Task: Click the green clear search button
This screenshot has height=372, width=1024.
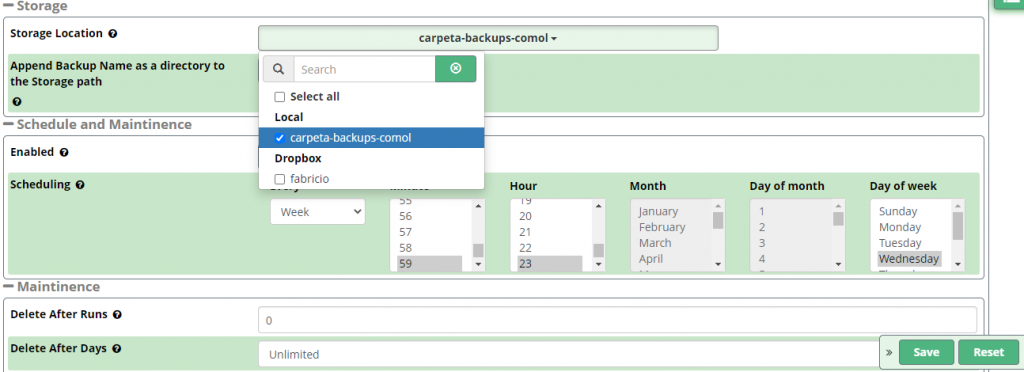Action: [456, 69]
